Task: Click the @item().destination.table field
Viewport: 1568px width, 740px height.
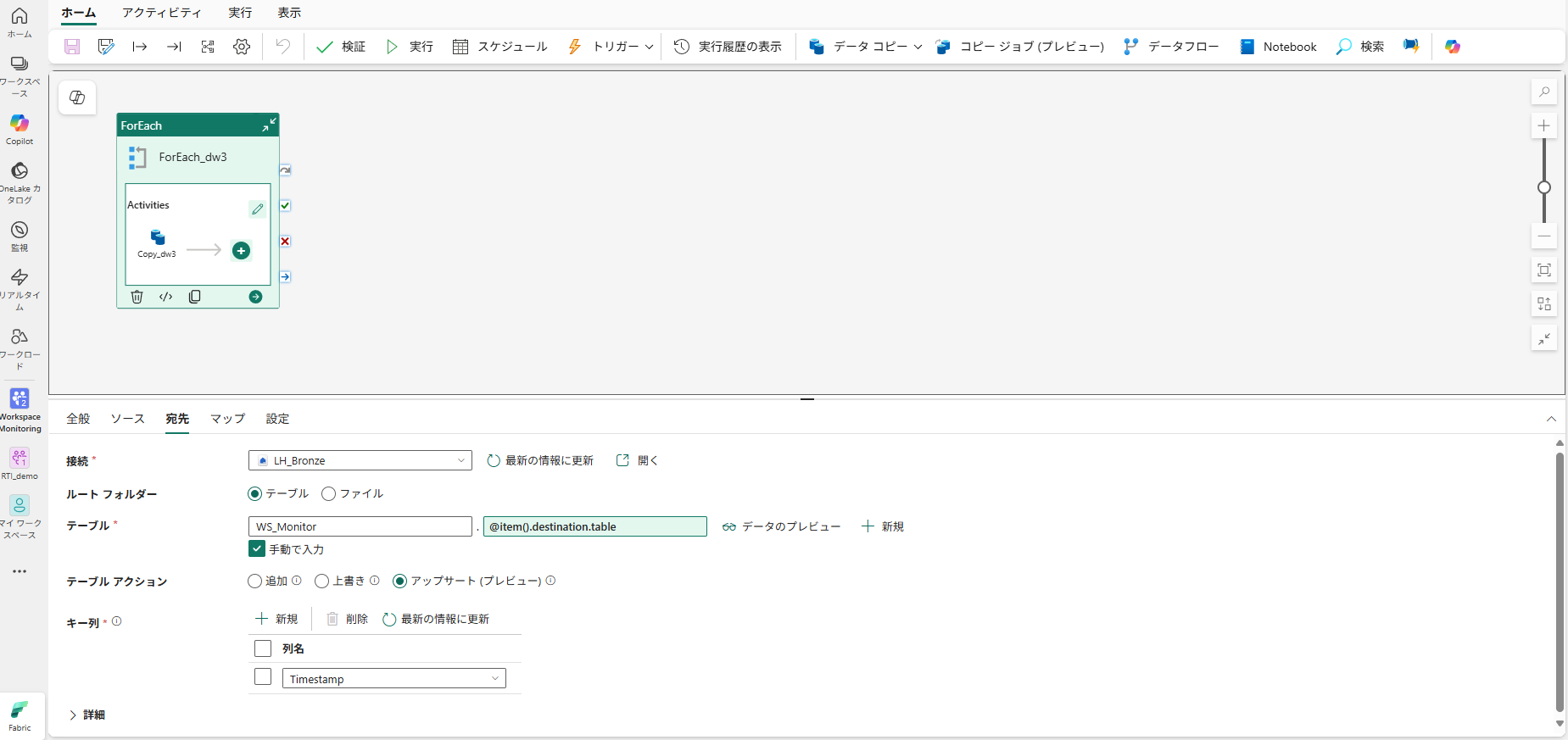Action: 595,526
